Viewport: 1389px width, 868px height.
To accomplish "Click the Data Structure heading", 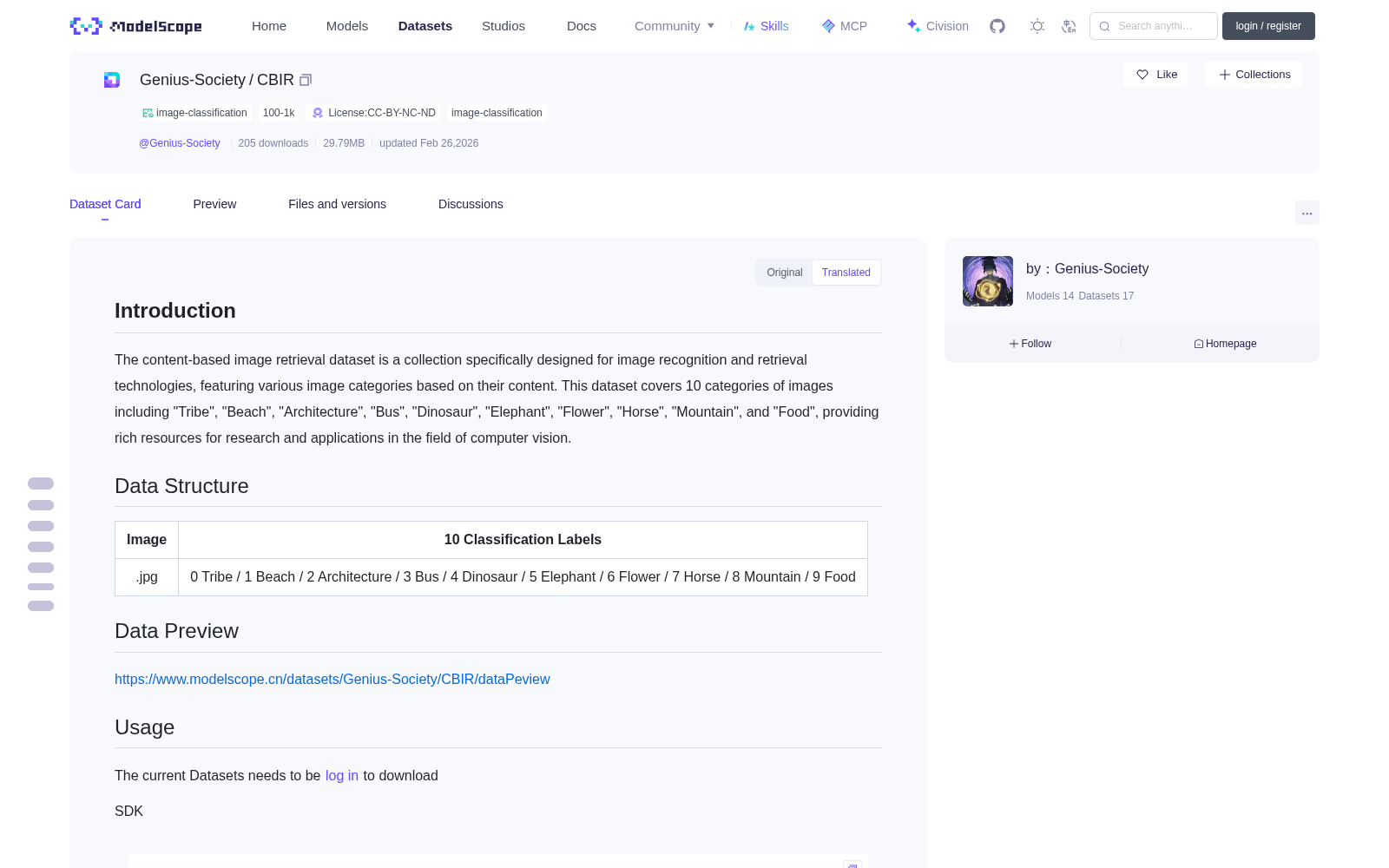I will click(x=181, y=486).
